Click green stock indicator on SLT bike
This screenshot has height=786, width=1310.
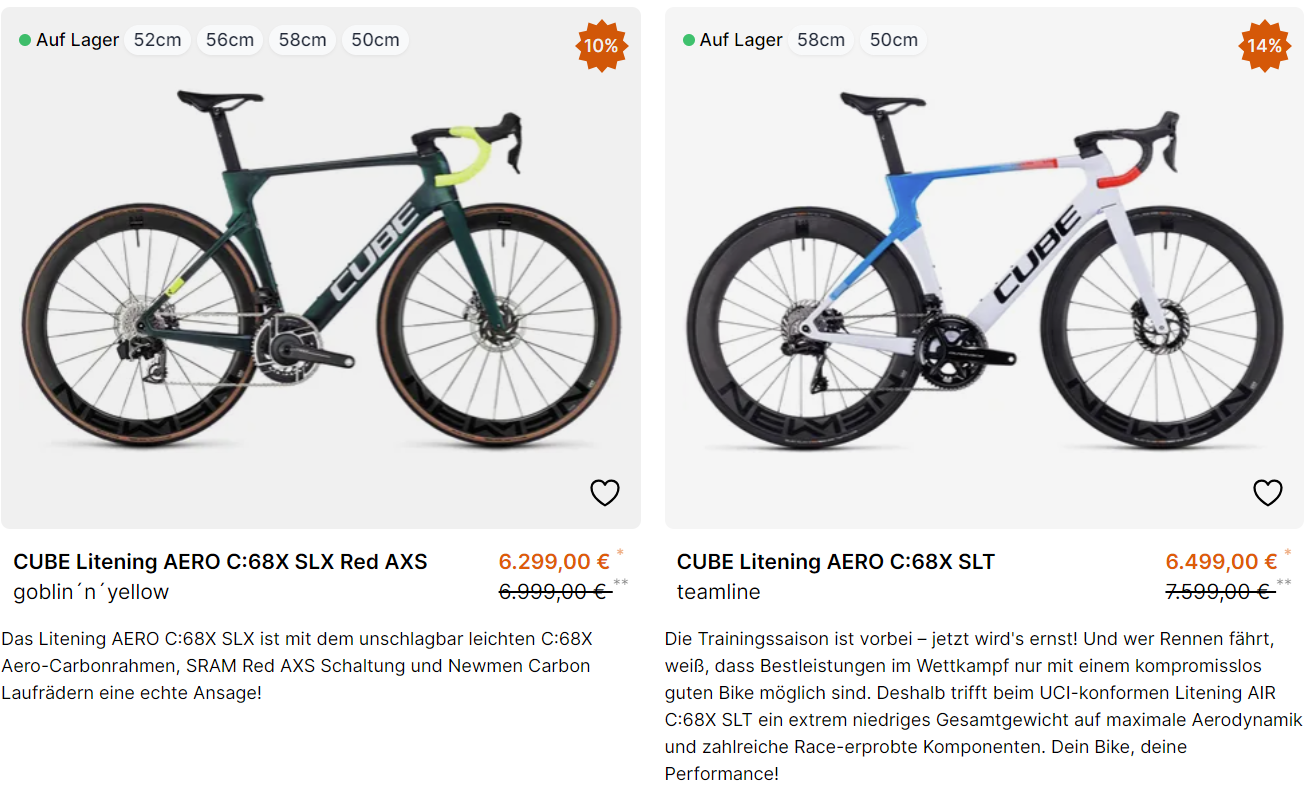point(689,40)
